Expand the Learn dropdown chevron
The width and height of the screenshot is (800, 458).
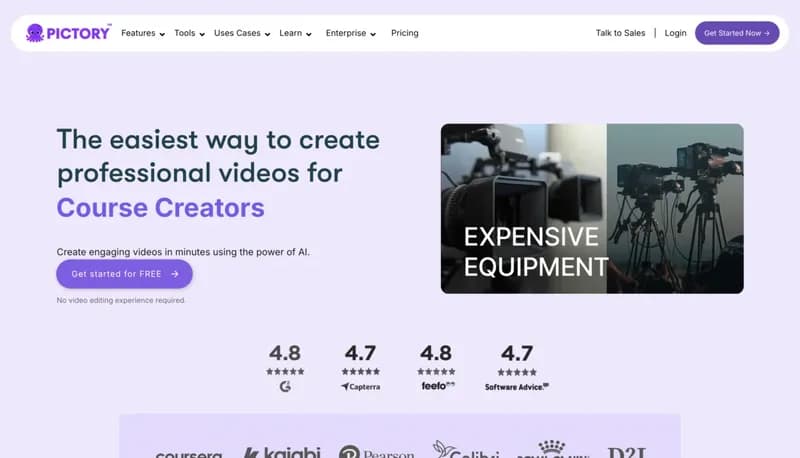click(309, 34)
